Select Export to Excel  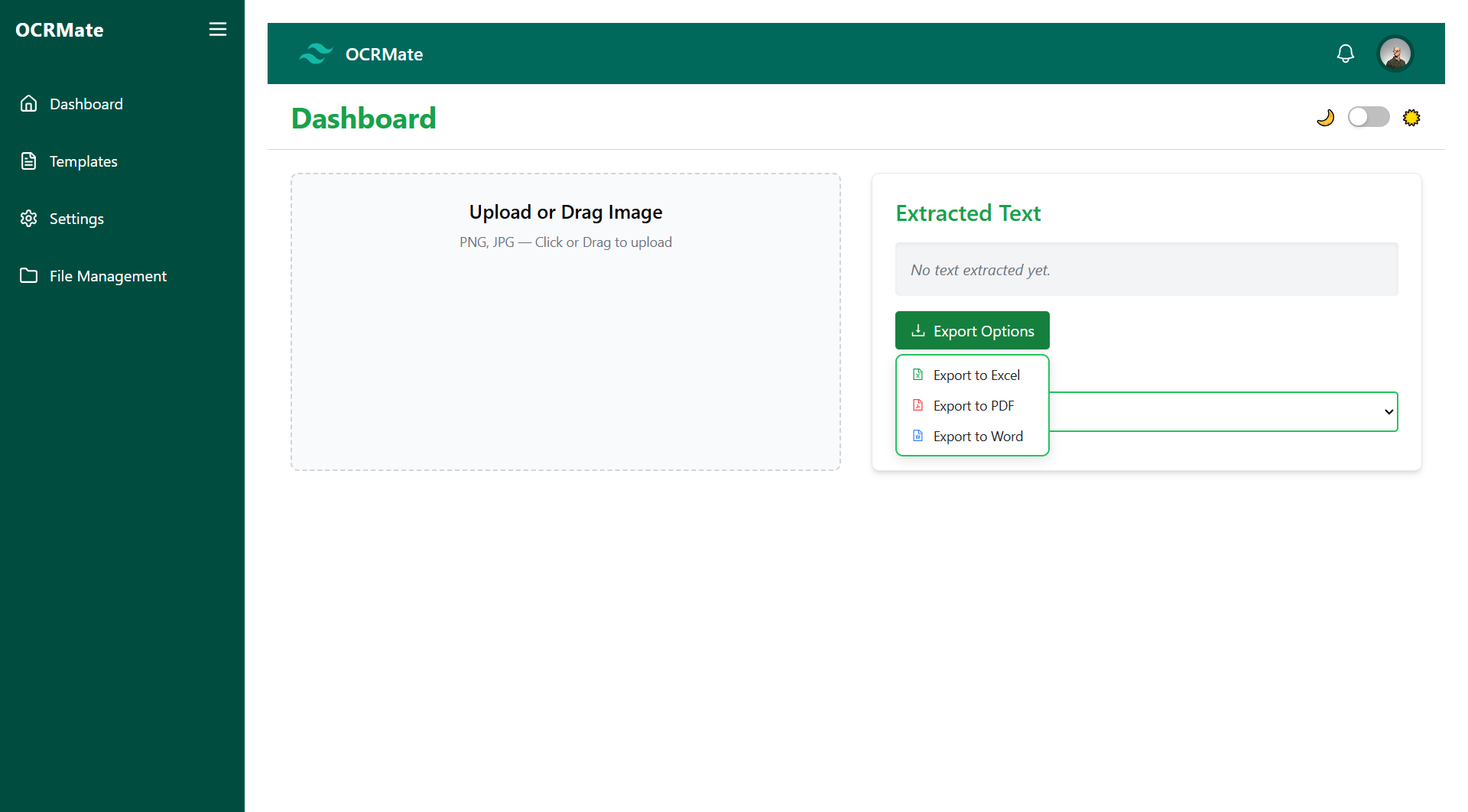[976, 375]
